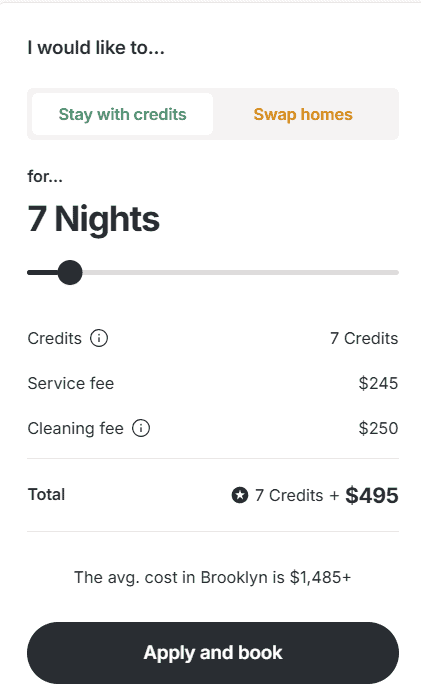This screenshot has height=691, width=421.
Task: Switch to the Swap homes tab
Action: pyautogui.click(x=303, y=114)
